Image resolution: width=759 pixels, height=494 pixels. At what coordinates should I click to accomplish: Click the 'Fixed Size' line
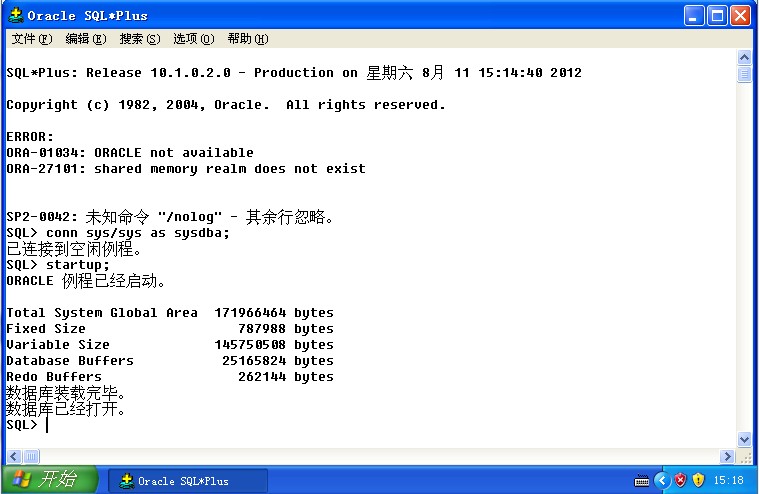pos(170,329)
